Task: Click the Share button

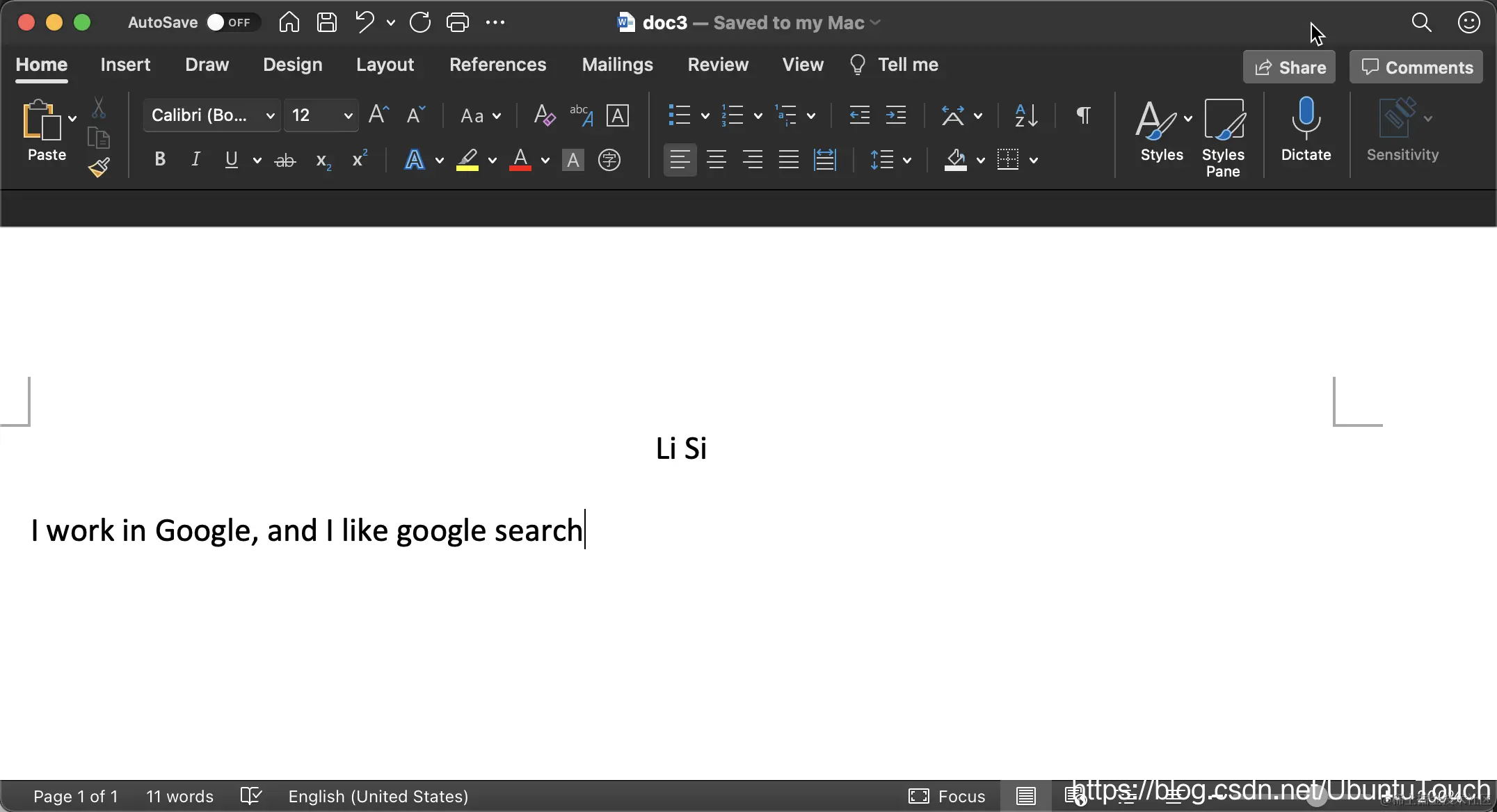Action: [1289, 67]
